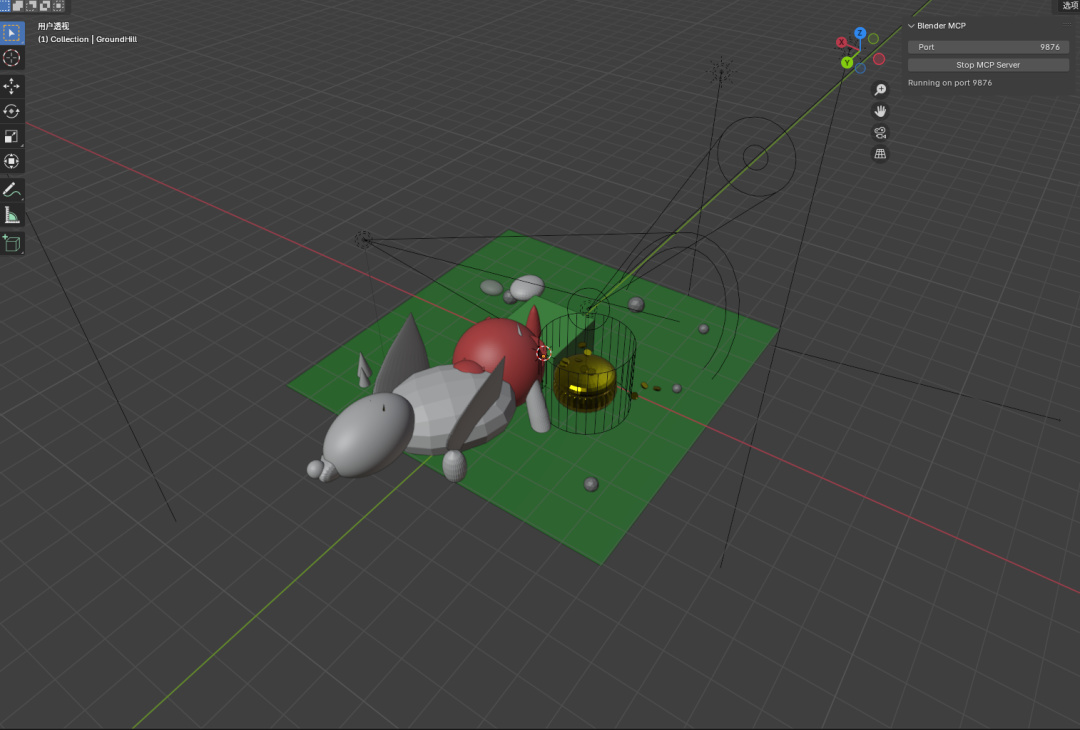
Task: Activate the combined Transform tool
Action: click(x=12, y=161)
